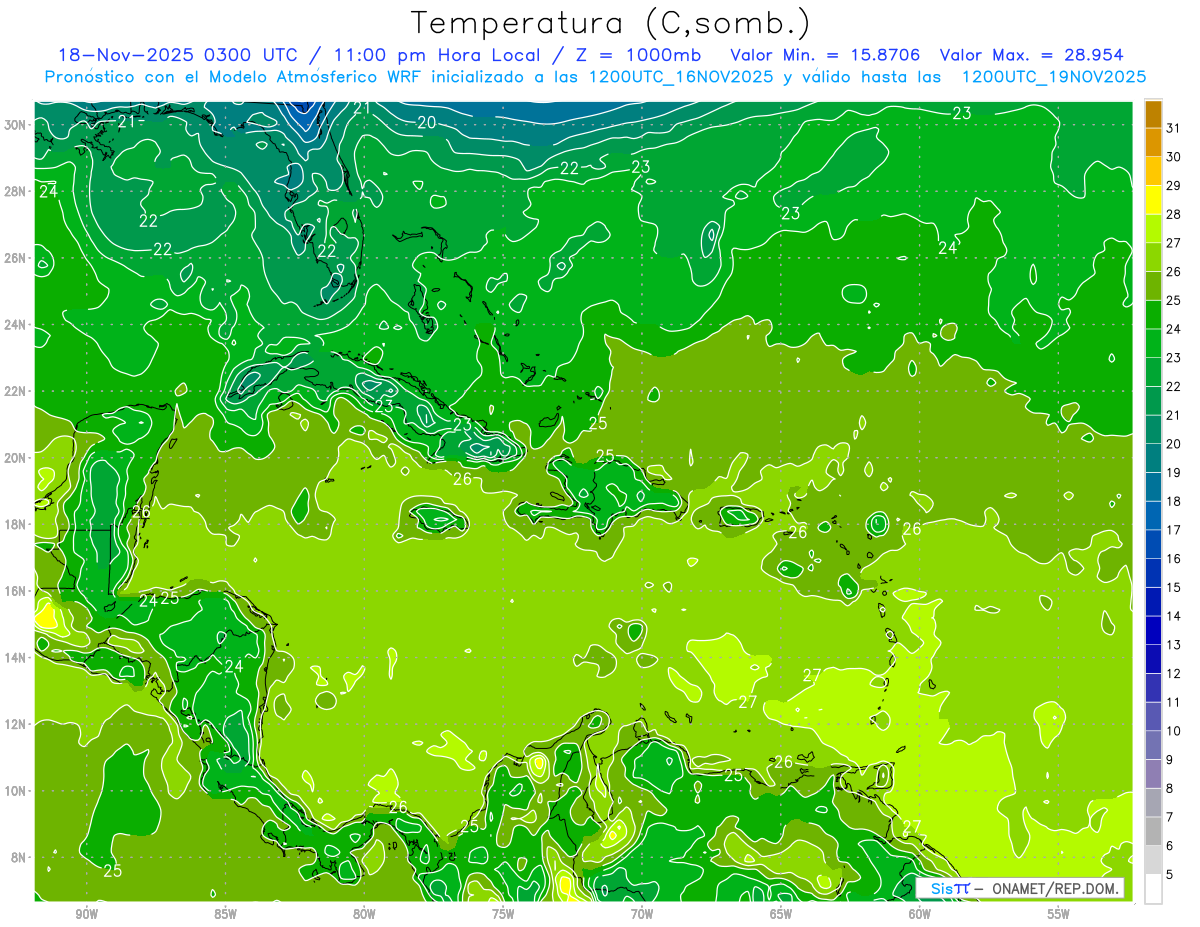
Task: Pick the orange swatch between 30 and 31
Action: [x=1153, y=142]
